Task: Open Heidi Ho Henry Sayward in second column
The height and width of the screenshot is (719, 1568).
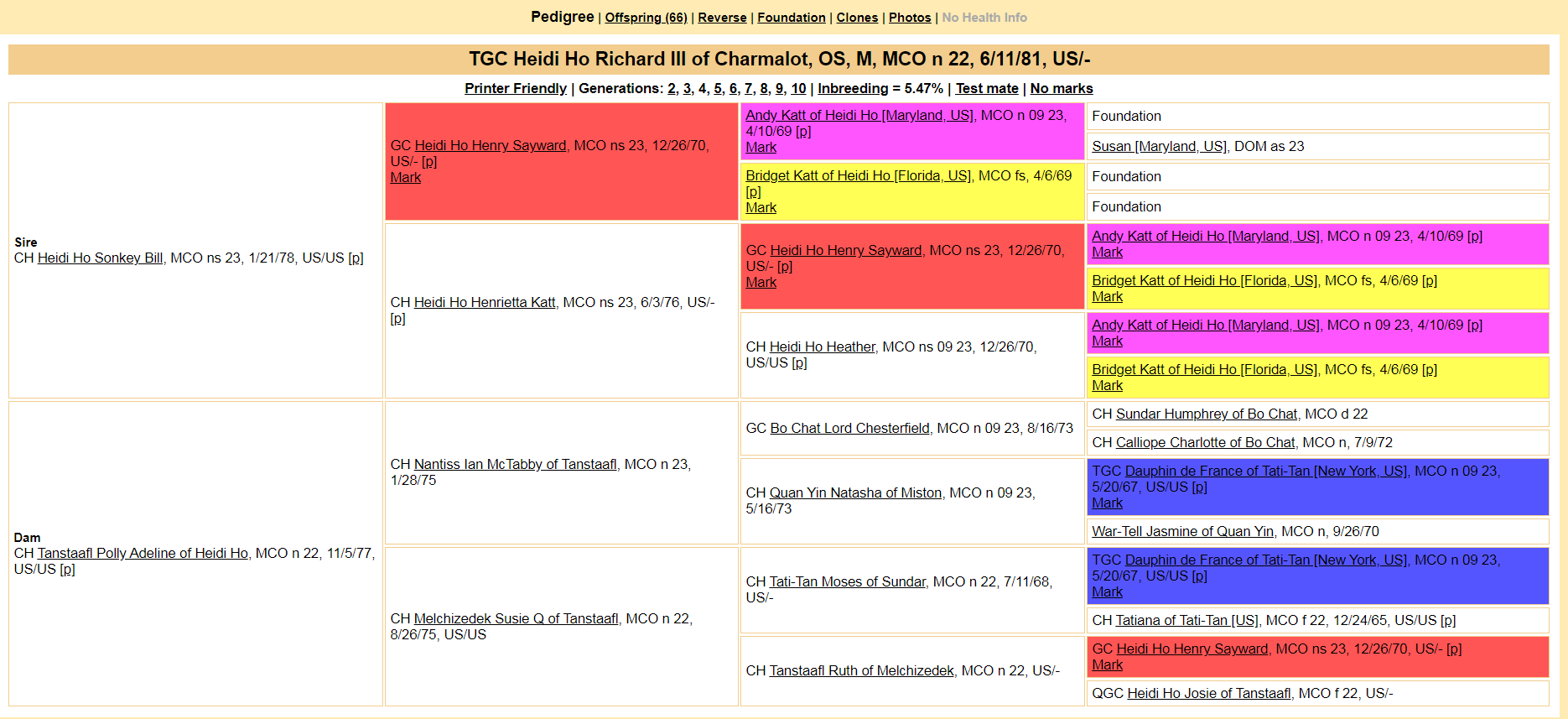Action: [491, 145]
